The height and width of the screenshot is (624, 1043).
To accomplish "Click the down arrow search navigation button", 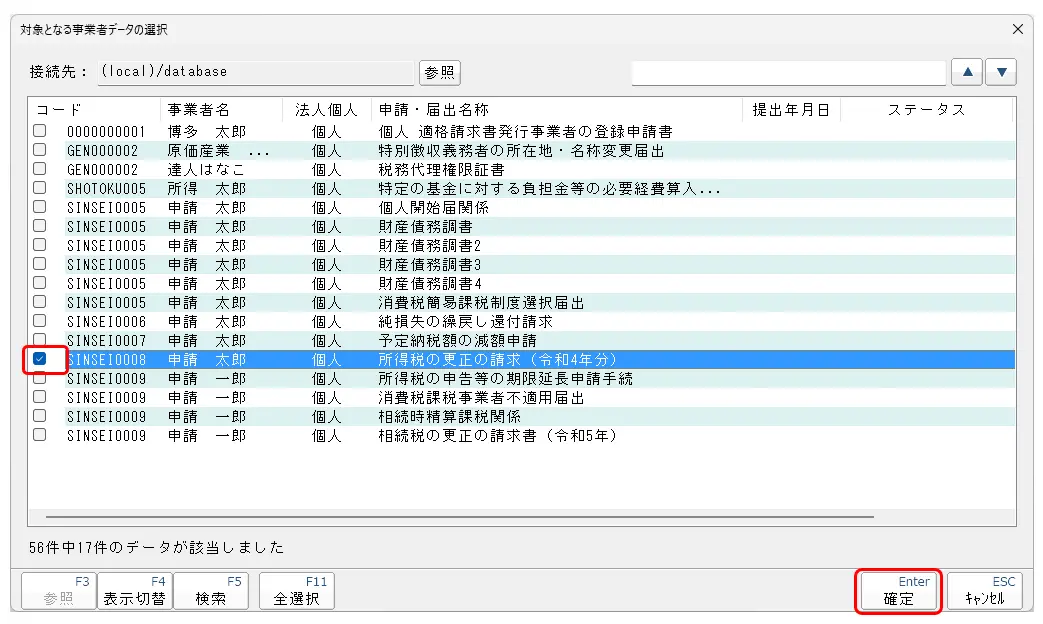I will [1001, 72].
